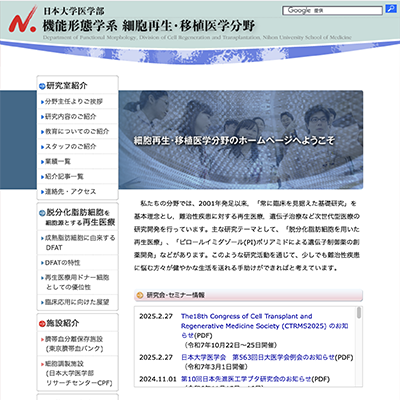Open 臍帯血分離保存施設 (東京臍帯血バンク) link
Screen dimensions: 400x400
coord(74,344)
